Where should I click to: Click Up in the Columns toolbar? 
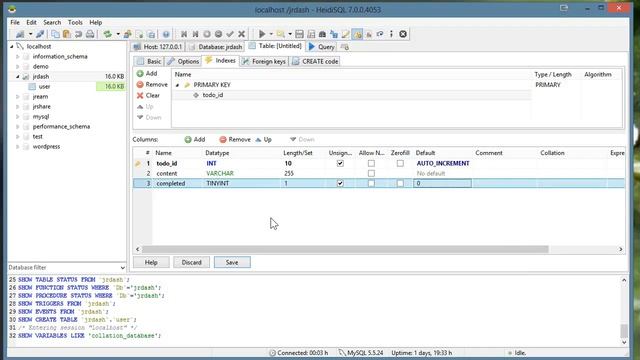(x=264, y=140)
